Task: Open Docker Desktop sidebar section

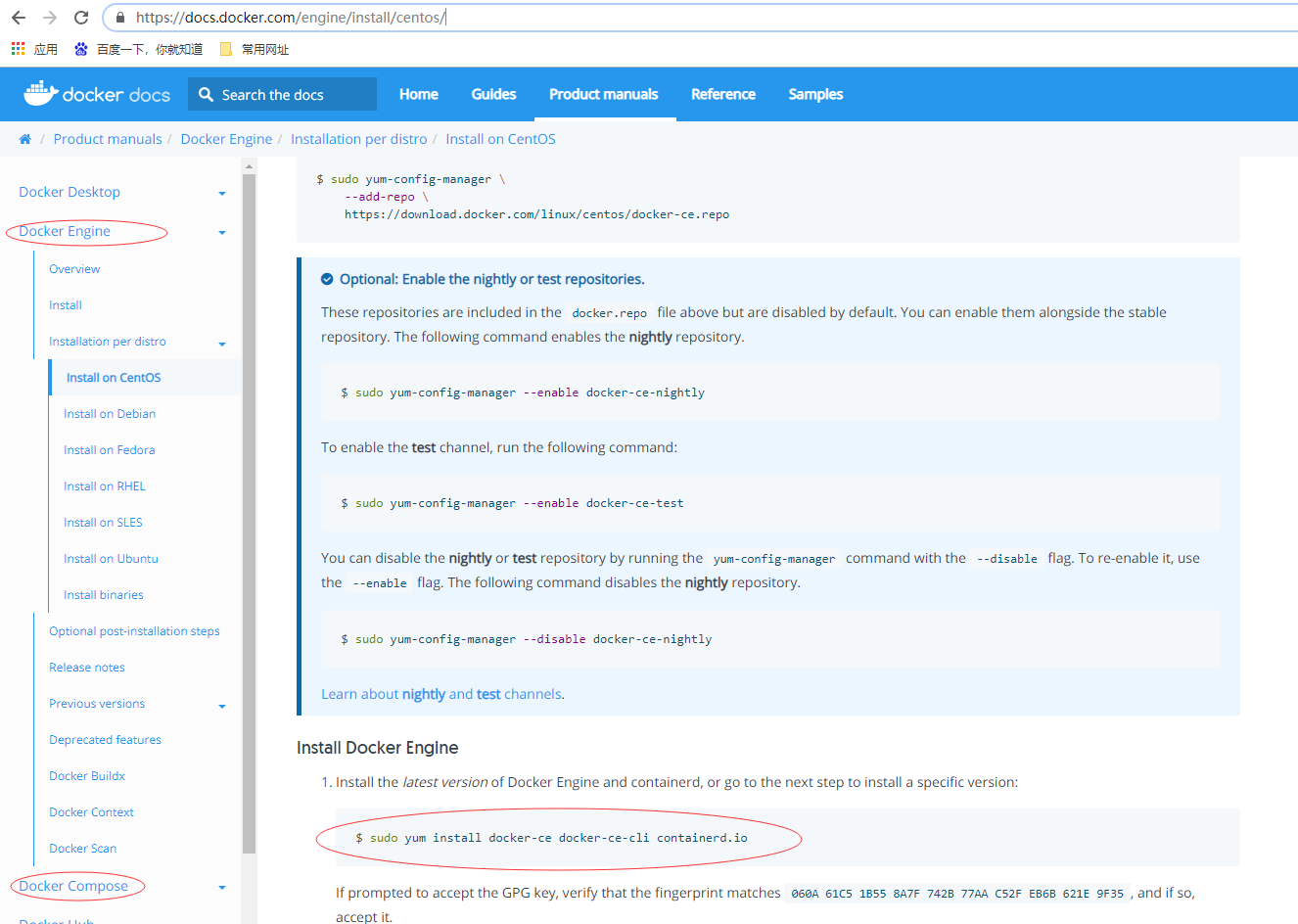Action: tap(70, 192)
